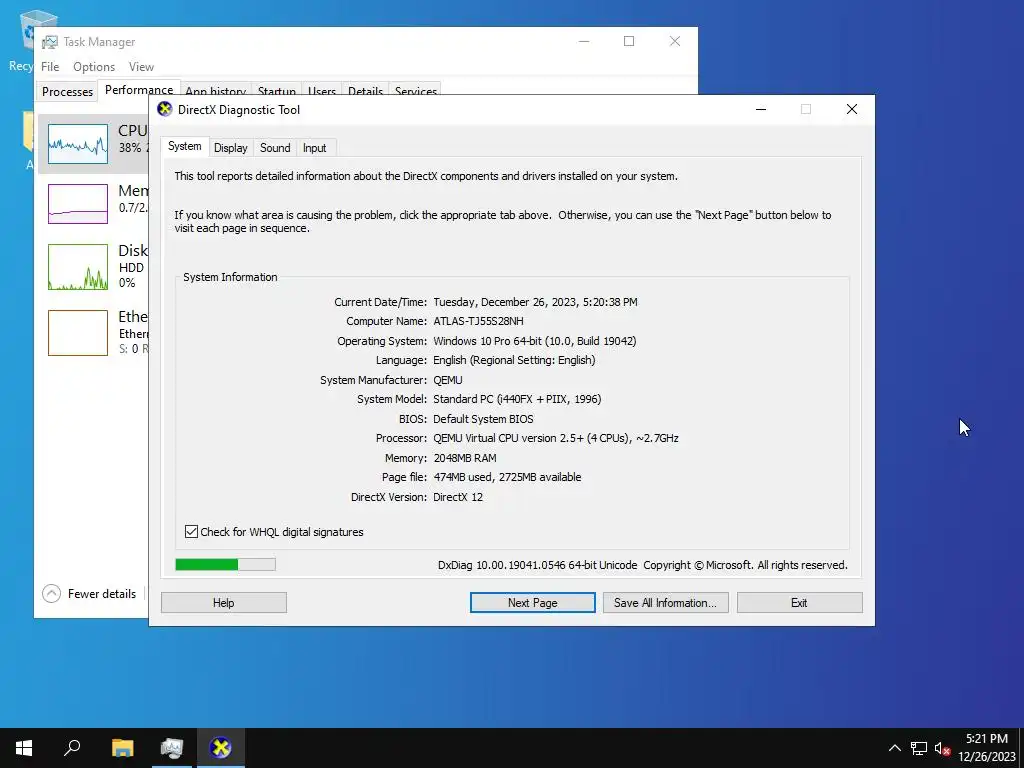Open Task Manager View menu
The width and height of the screenshot is (1024, 768).
[141, 67]
